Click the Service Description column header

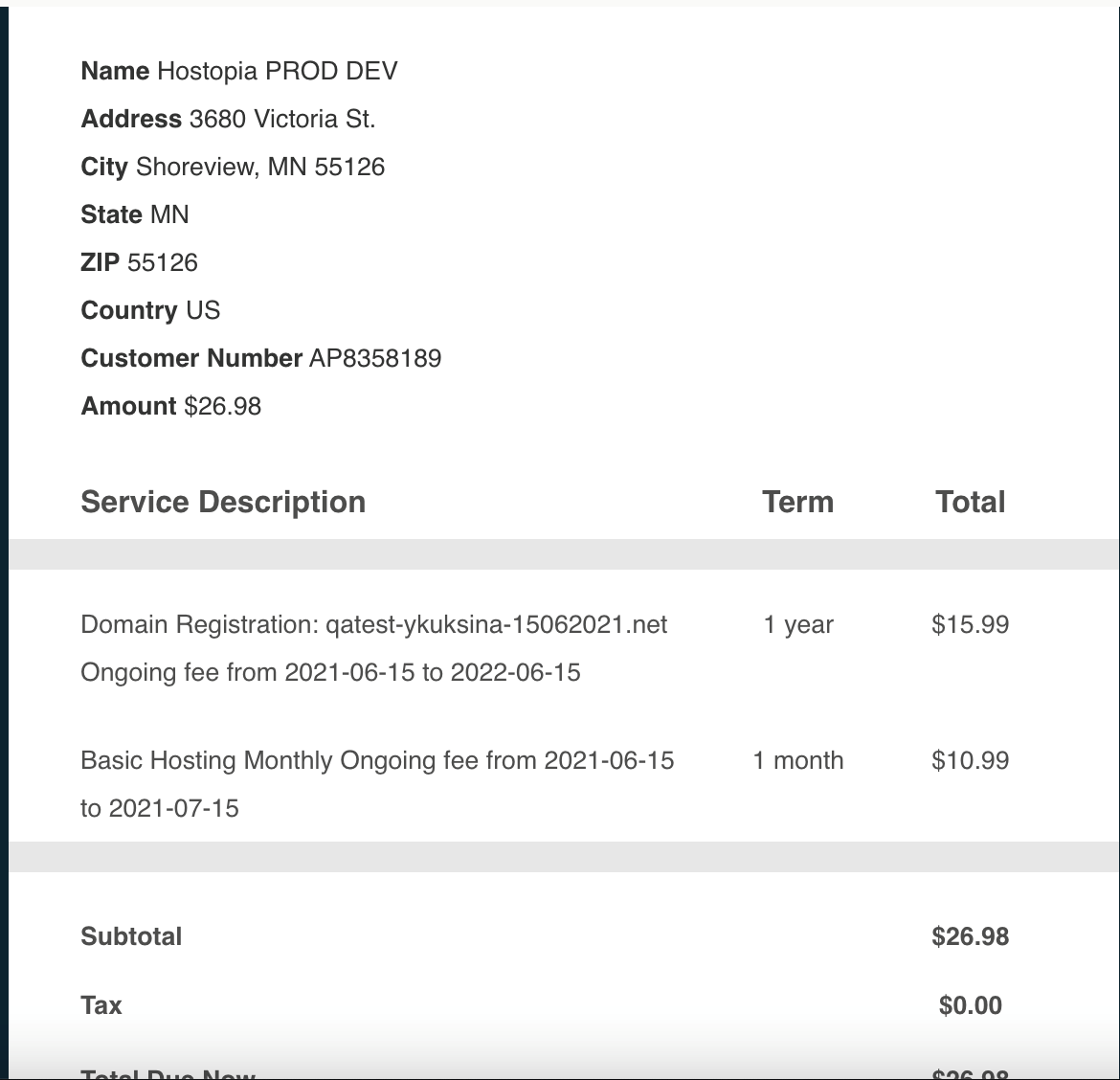[x=223, y=503]
